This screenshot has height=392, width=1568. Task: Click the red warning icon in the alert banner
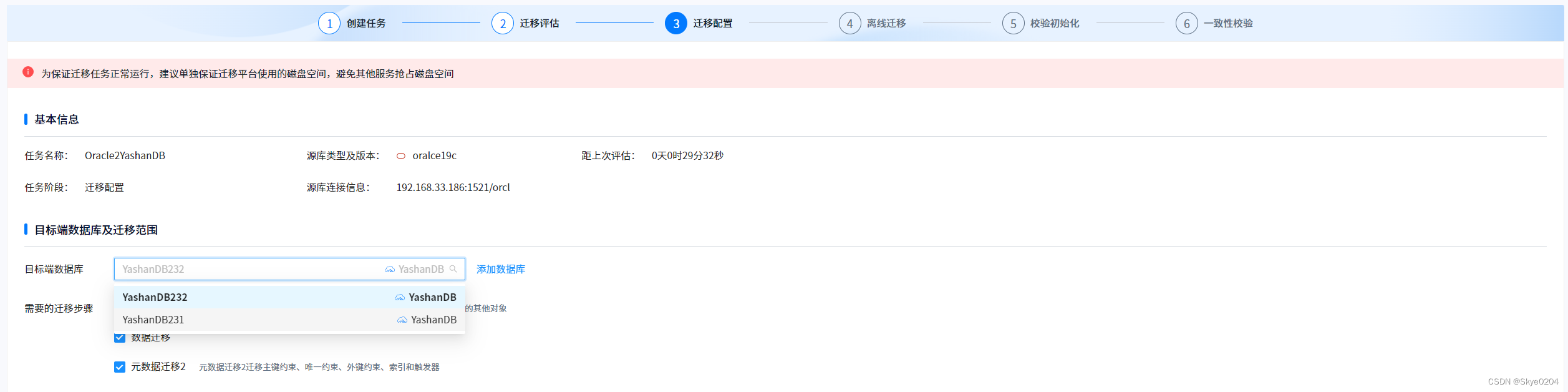point(28,72)
